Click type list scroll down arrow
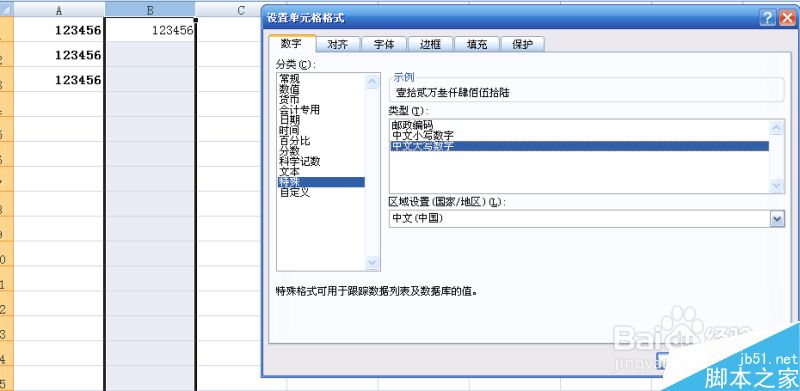The image size is (800, 391). coord(777,185)
